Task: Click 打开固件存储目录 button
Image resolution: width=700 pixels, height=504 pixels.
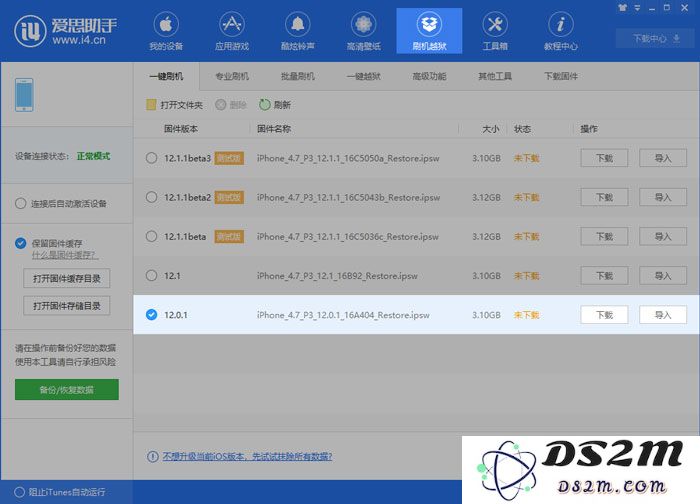Action: (x=67, y=306)
